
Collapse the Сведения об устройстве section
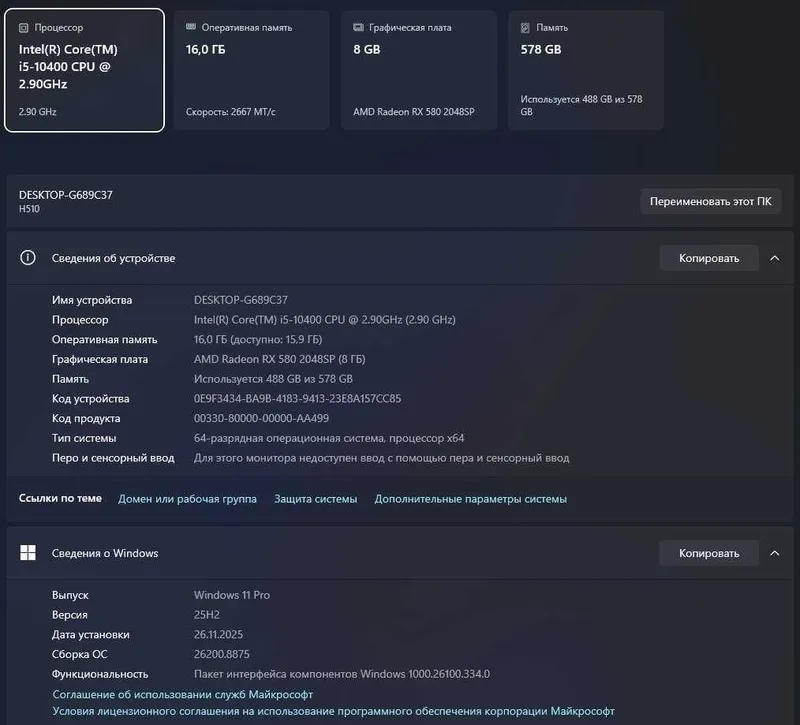coord(774,258)
